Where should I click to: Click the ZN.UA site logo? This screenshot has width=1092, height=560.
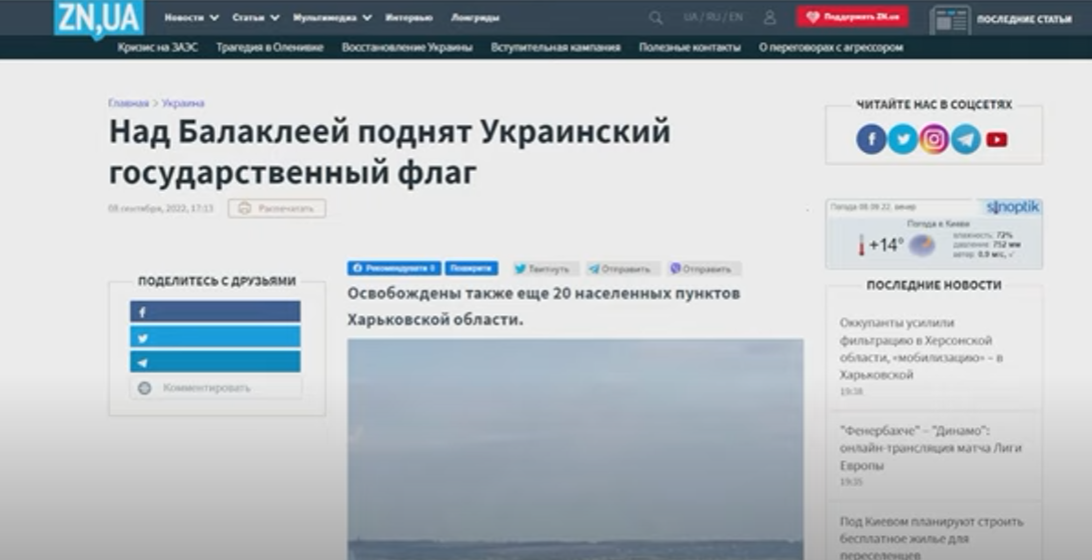coord(98,18)
